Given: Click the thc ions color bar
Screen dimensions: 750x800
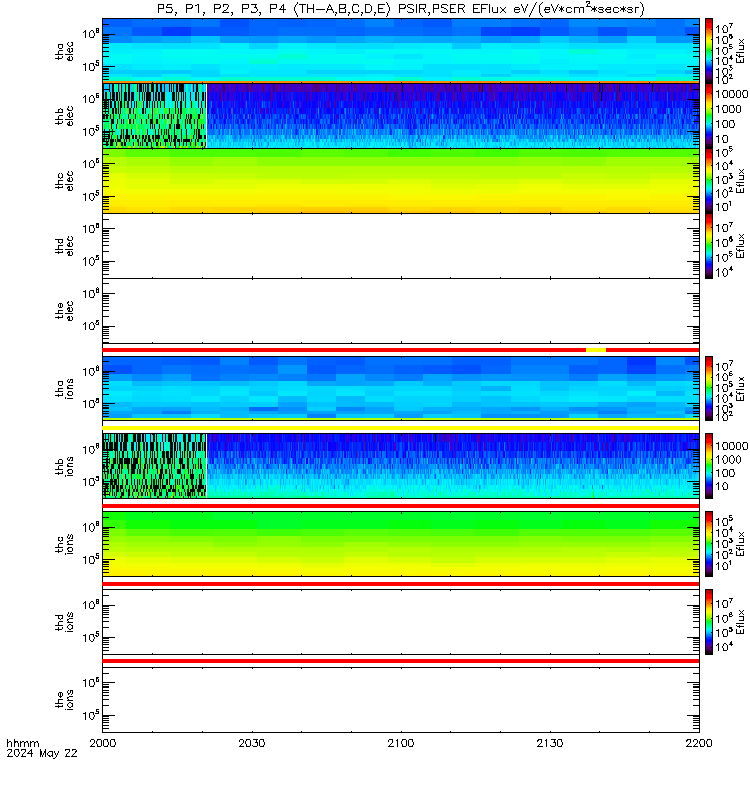Looking at the screenshot, I should point(709,544).
